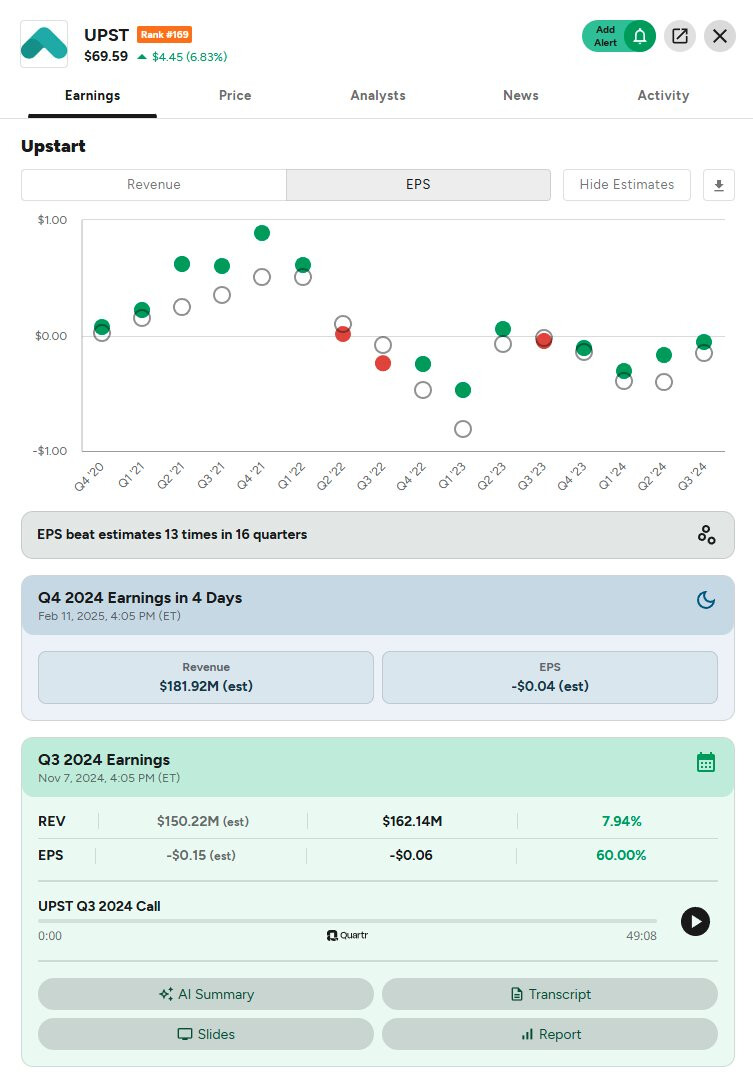Click the call audio progress bar

pos(347,920)
